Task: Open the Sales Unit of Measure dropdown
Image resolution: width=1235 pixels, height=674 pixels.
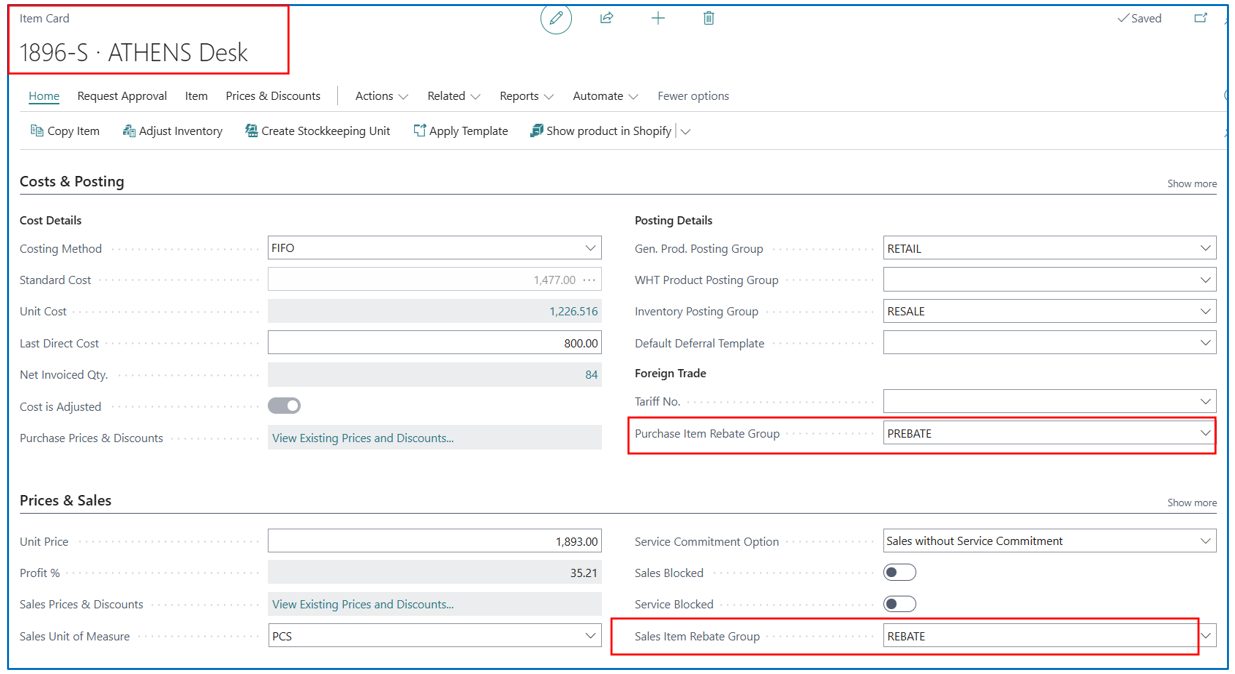Action: coord(590,636)
